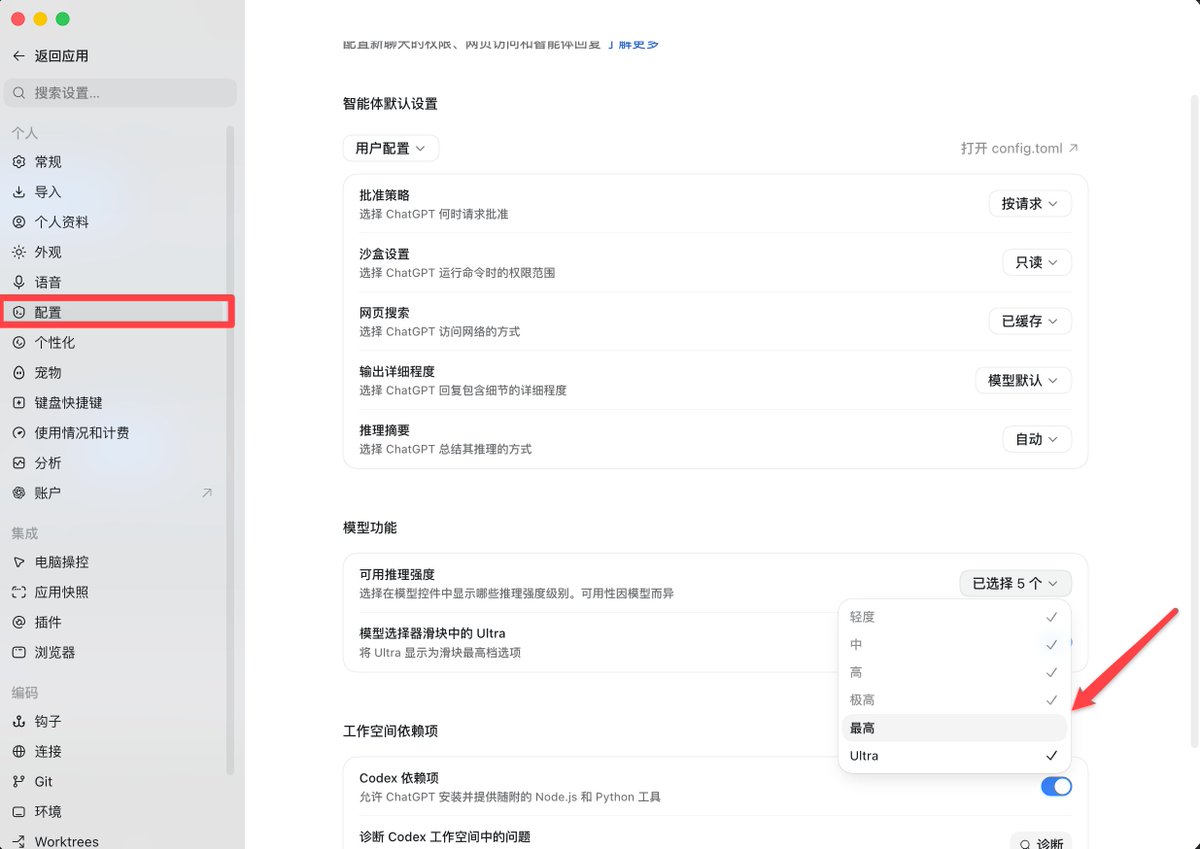Click the 浏览器 window icon
Screen dimensions: 1200x849
pyautogui.click(x=19, y=652)
